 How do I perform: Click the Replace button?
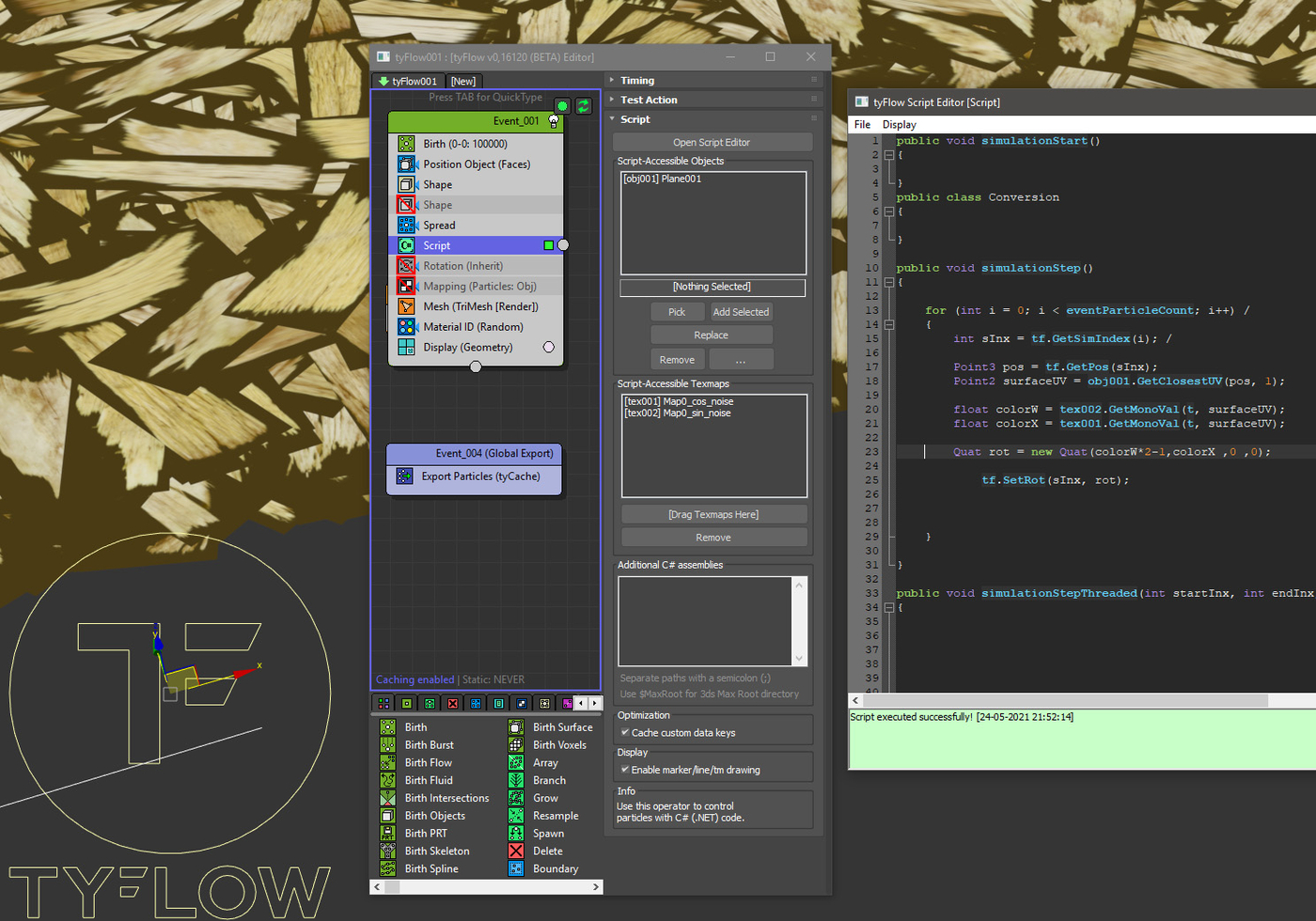712,336
